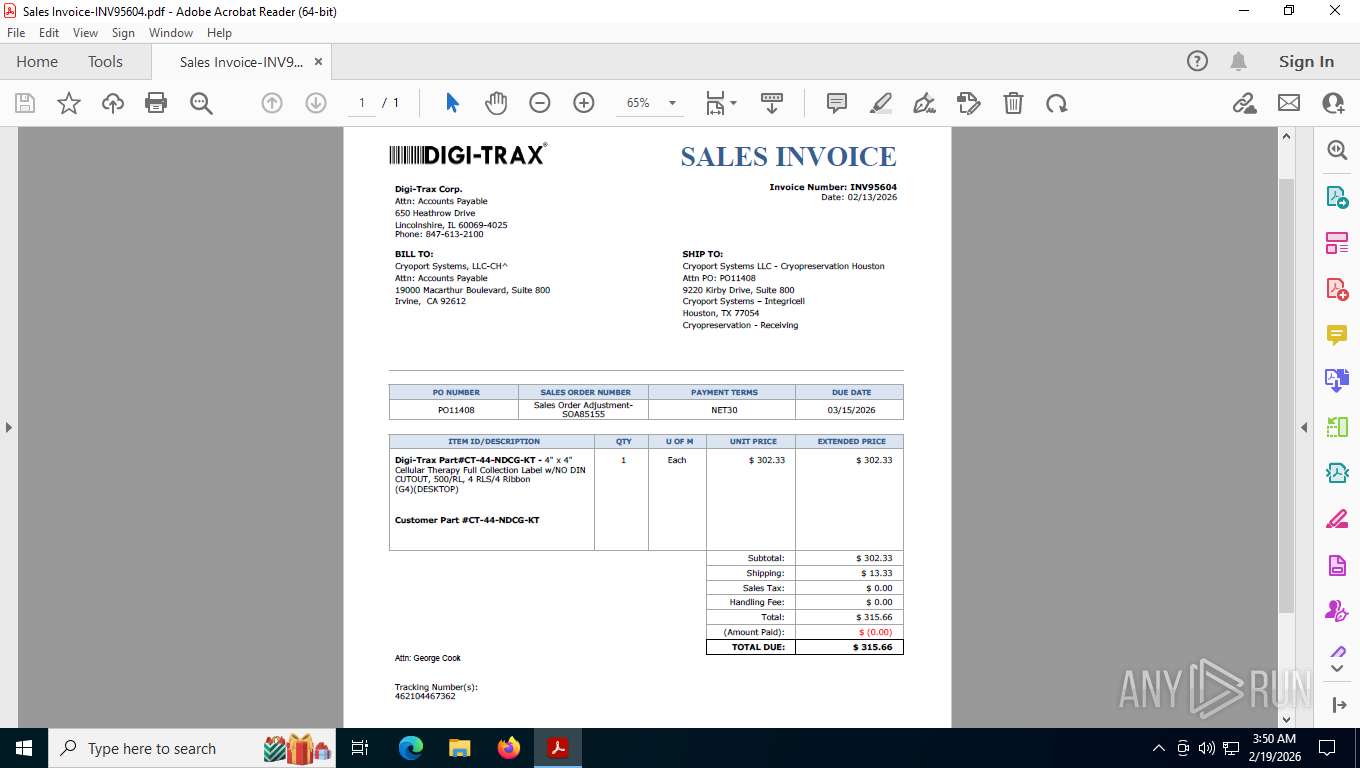Open the Edit menu
Image resolution: width=1360 pixels, height=768 pixels.
coord(49,33)
